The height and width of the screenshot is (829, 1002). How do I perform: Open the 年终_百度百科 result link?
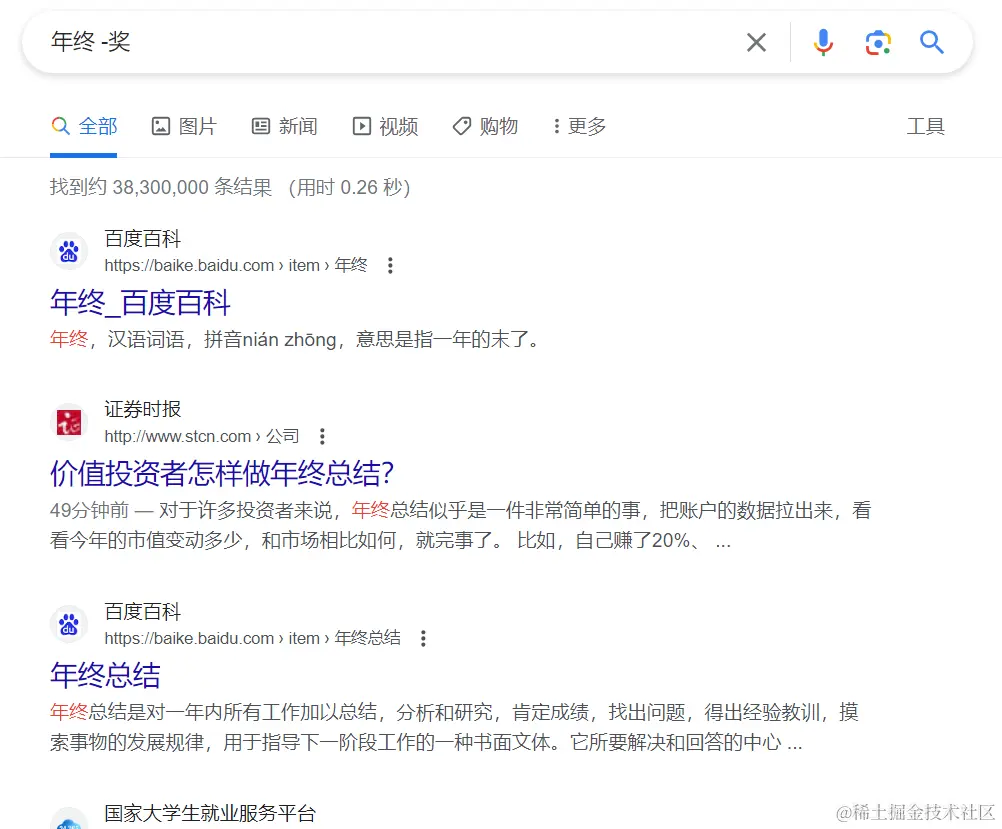point(140,303)
